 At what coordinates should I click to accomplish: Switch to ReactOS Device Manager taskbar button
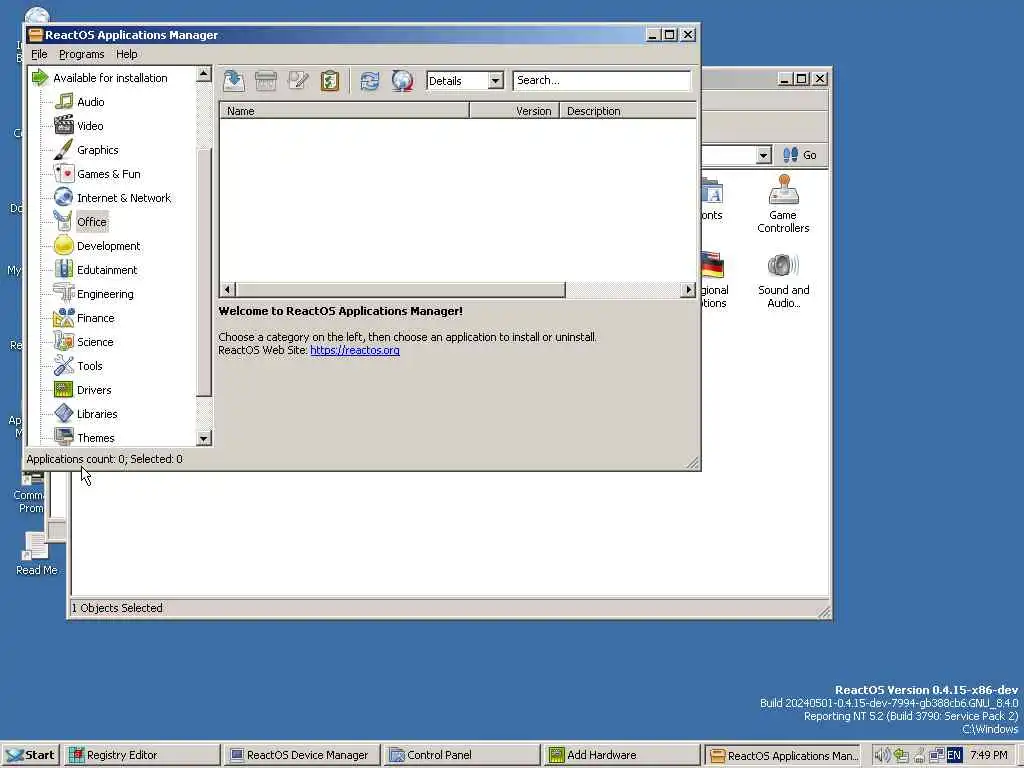pyautogui.click(x=302, y=755)
